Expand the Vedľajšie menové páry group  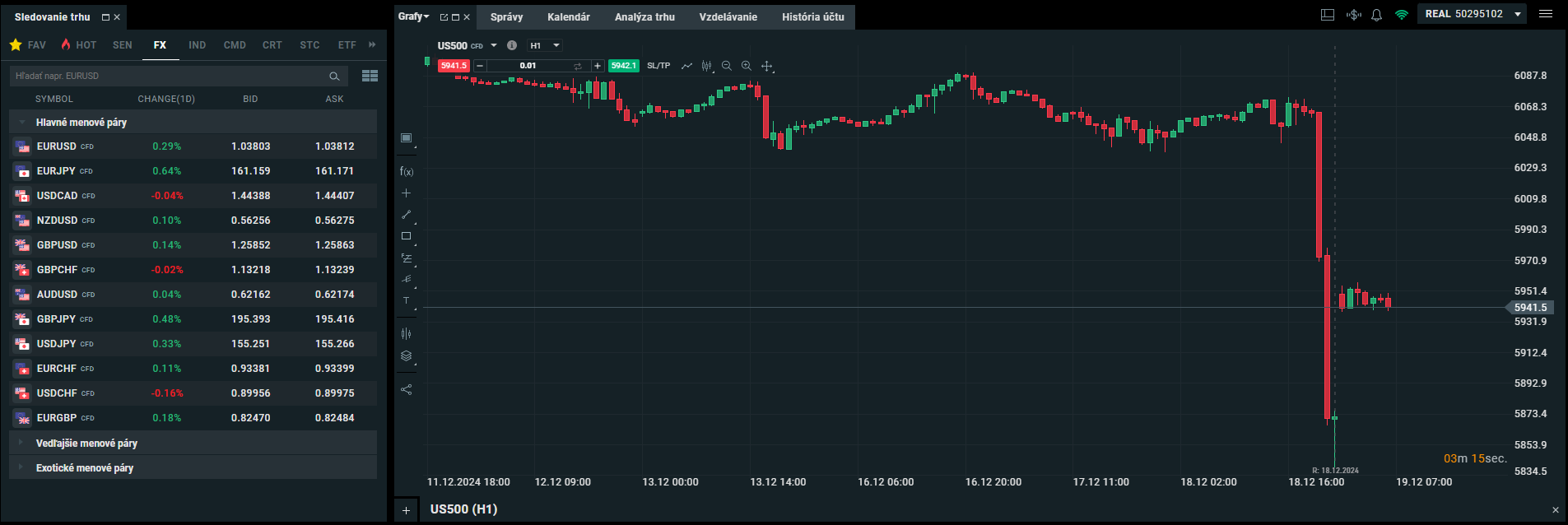coord(86,443)
